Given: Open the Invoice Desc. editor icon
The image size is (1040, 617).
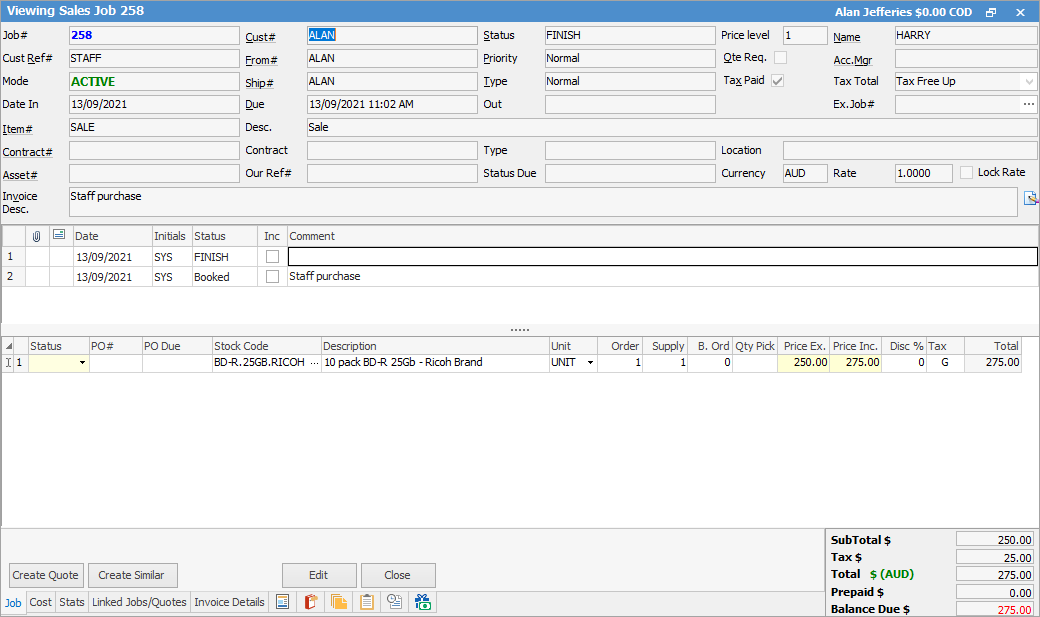Looking at the screenshot, I should tap(1031, 199).
